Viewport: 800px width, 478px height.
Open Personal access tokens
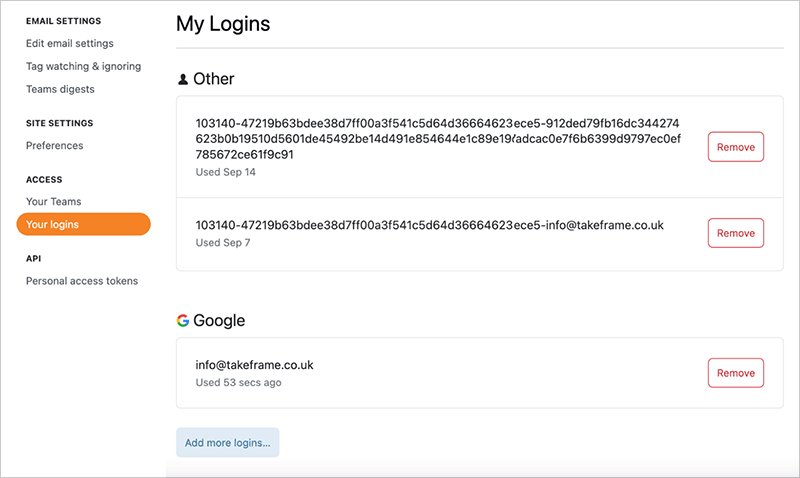tap(82, 281)
